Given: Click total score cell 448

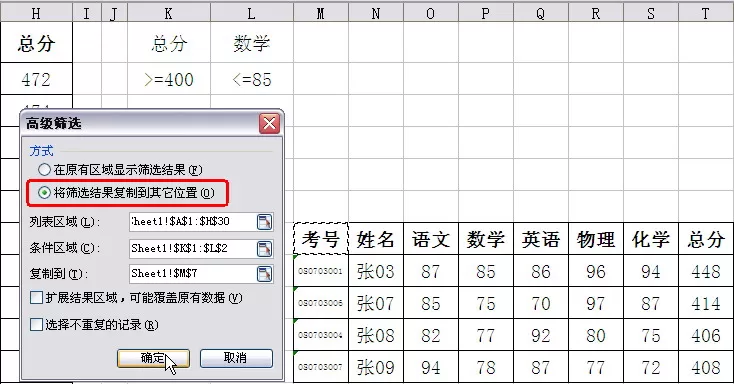Looking at the screenshot, I should click(706, 271).
